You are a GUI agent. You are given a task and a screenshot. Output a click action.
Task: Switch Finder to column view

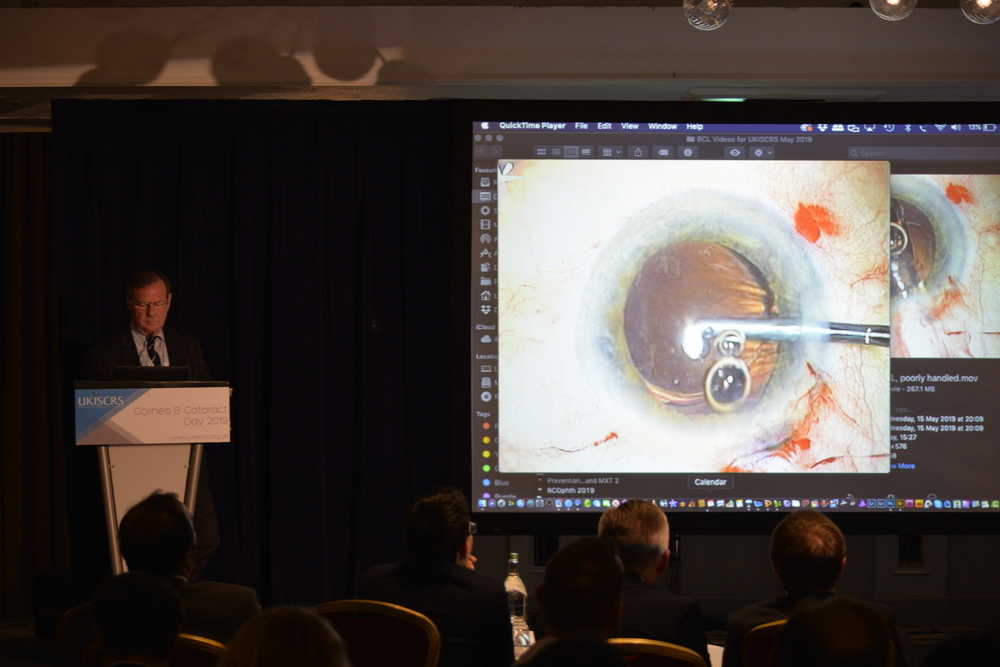pos(571,152)
